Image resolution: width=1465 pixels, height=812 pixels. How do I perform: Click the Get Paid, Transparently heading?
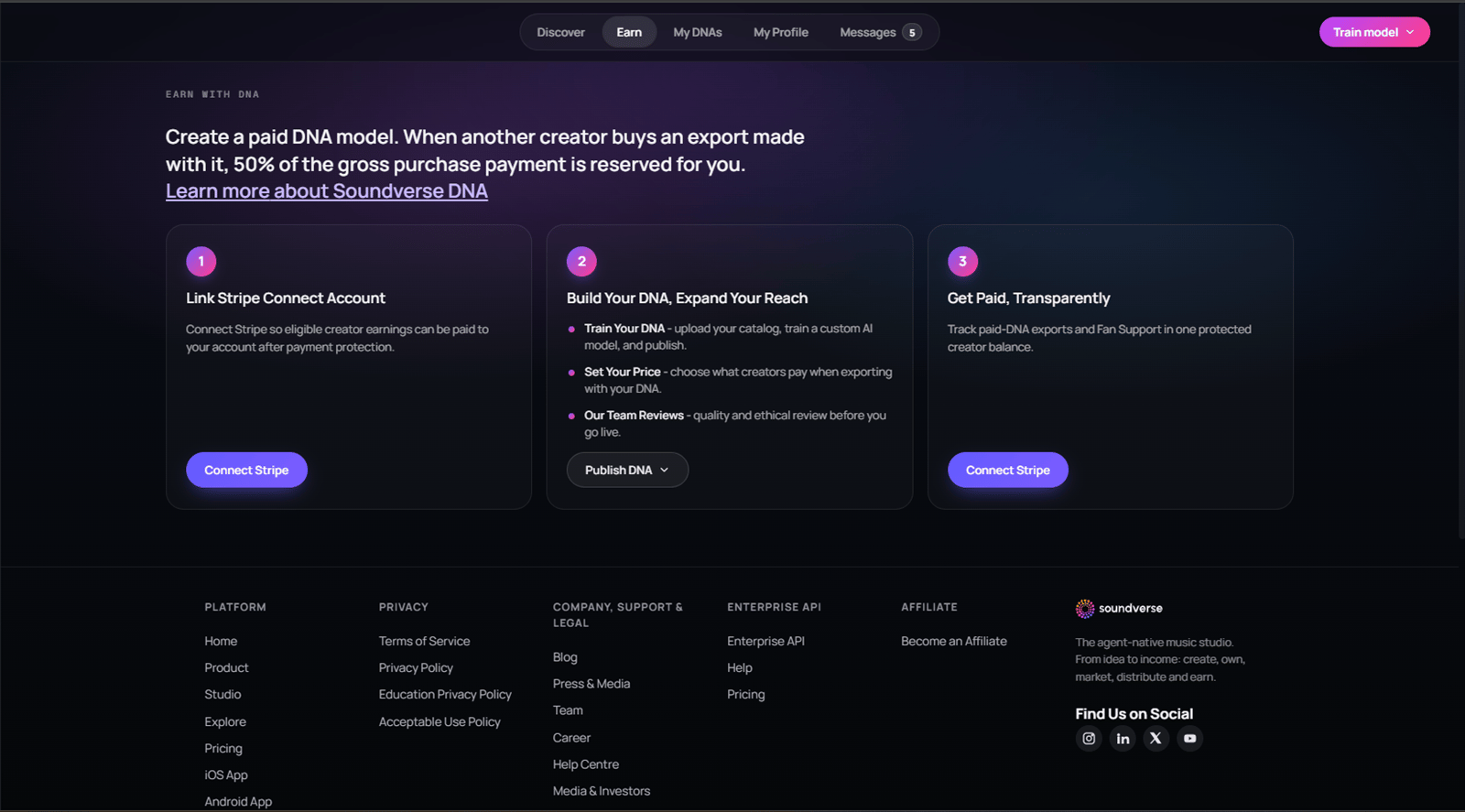point(1028,298)
